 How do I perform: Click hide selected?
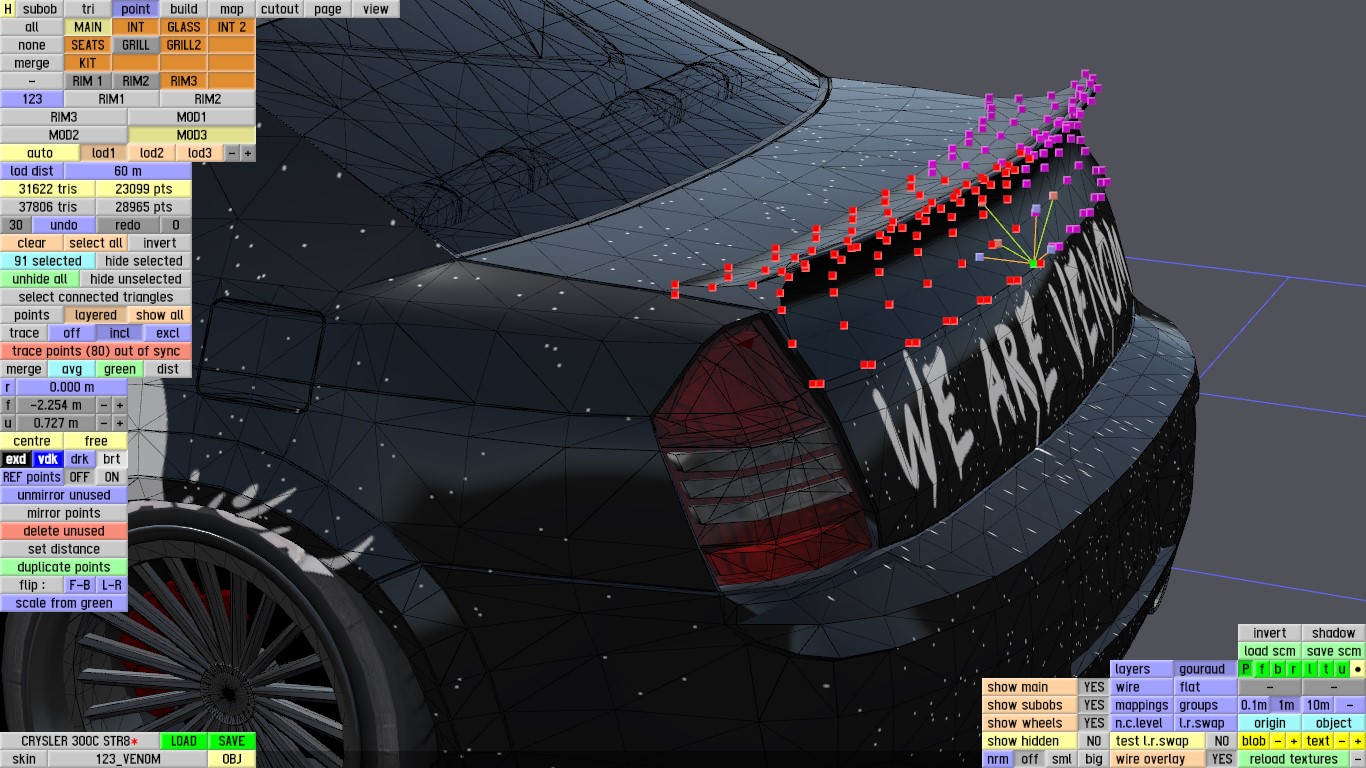click(x=144, y=261)
